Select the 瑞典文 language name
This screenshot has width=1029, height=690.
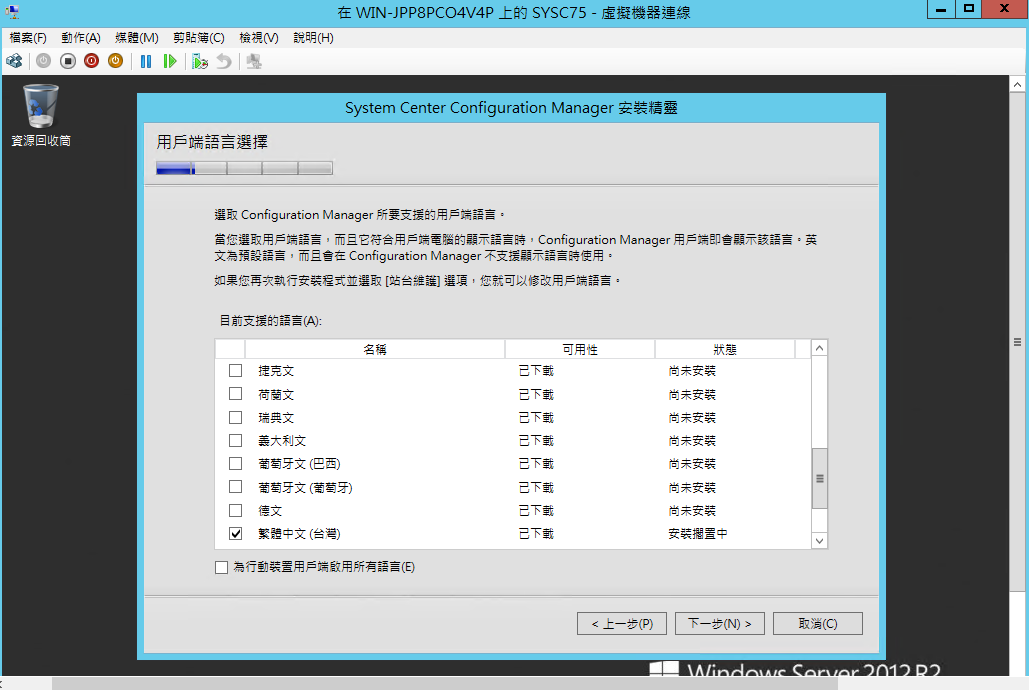point(276,418)
